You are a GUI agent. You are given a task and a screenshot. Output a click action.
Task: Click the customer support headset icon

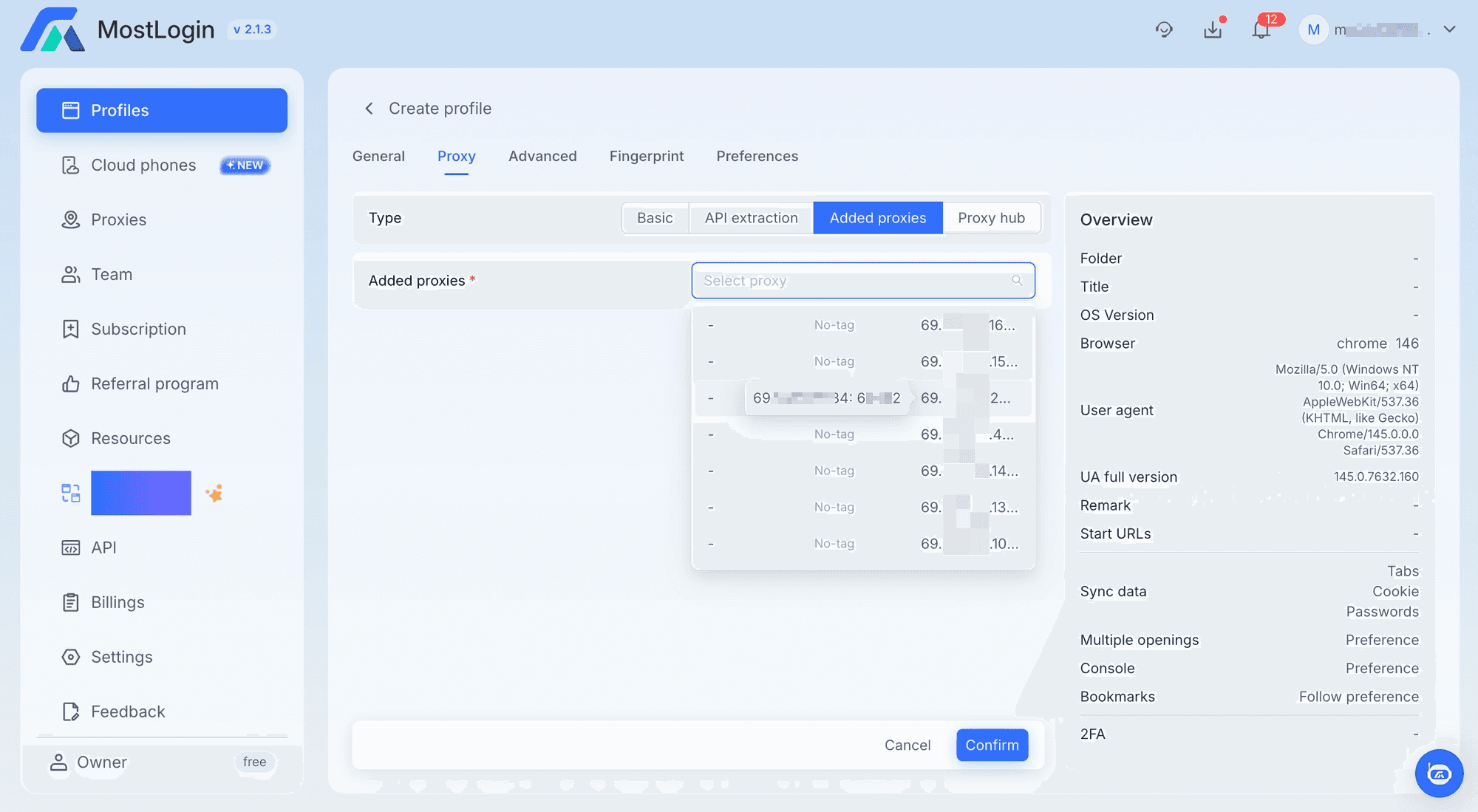point(1164,30)
